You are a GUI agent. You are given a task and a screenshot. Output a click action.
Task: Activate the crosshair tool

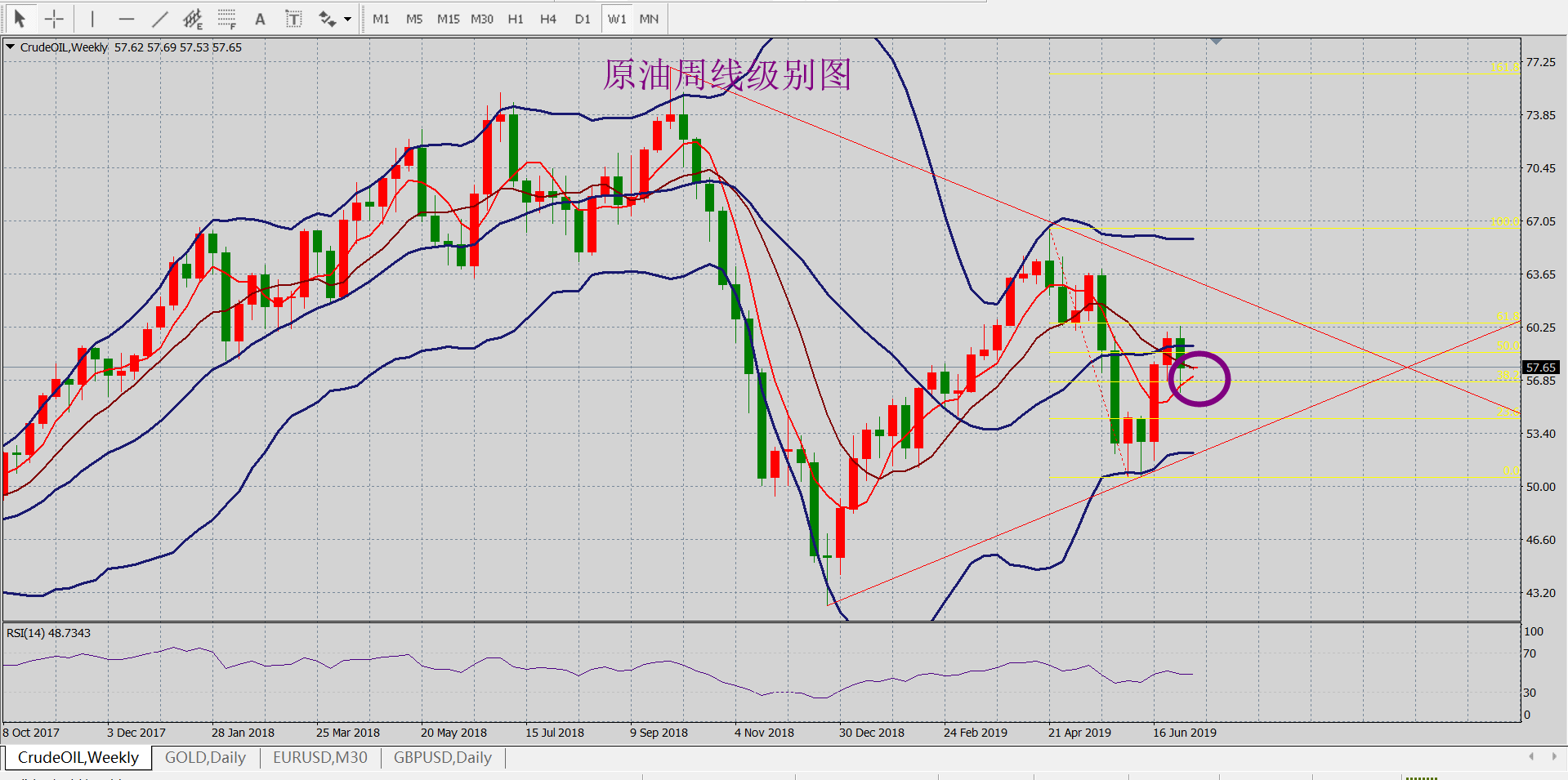pyautogui.click(x=54, y=18)
